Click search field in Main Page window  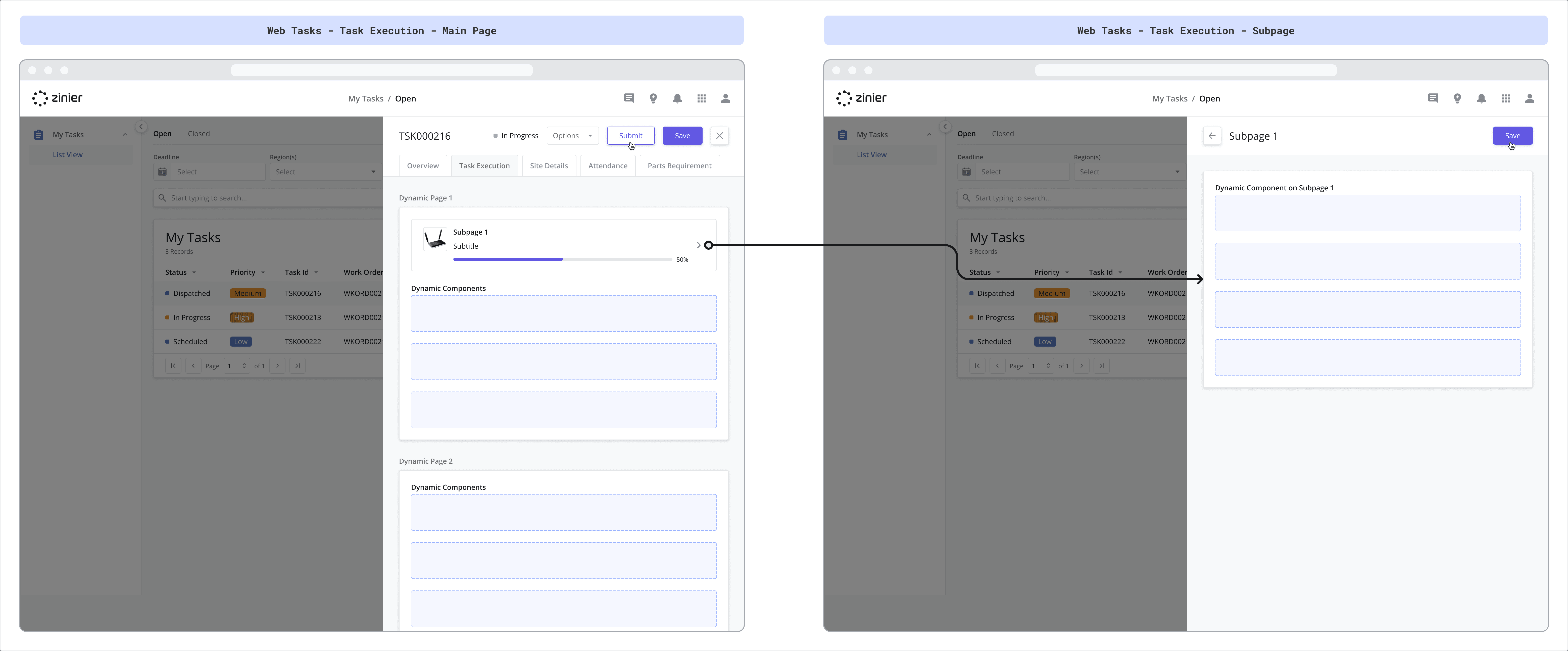point(268,198)
